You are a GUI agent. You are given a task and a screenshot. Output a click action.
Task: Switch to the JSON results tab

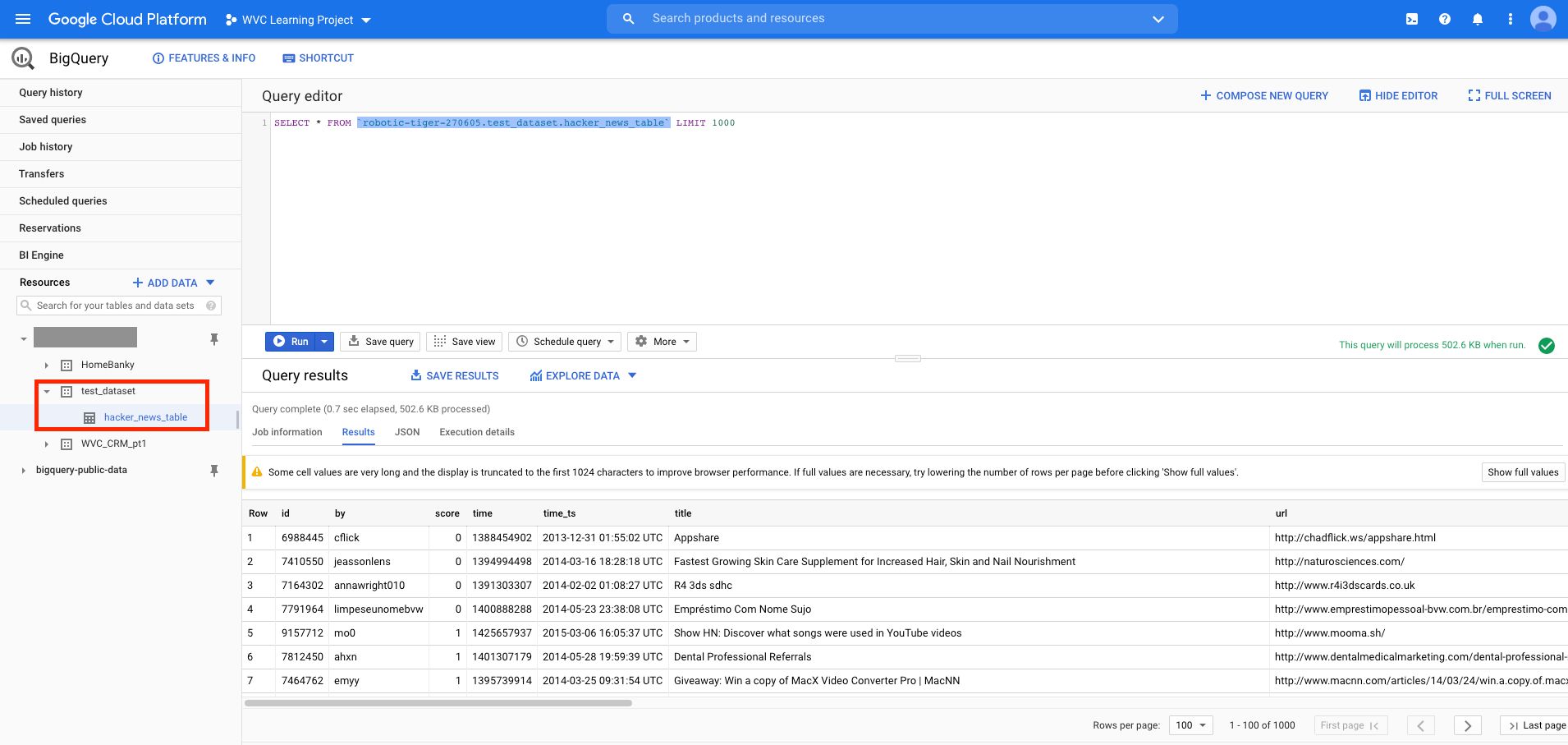tap(407, 431)
